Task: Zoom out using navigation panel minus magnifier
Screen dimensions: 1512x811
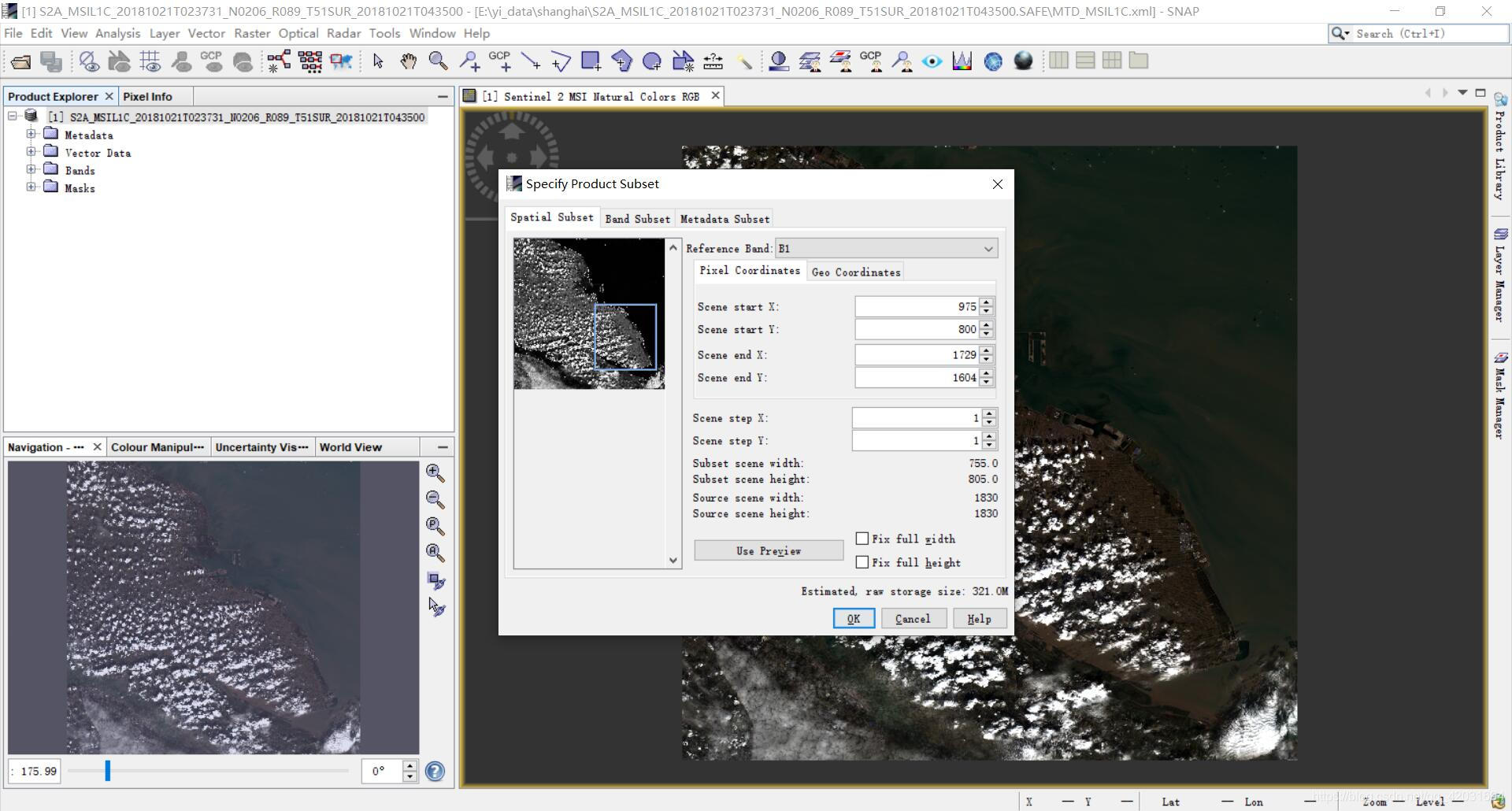Action: point(435,499)
